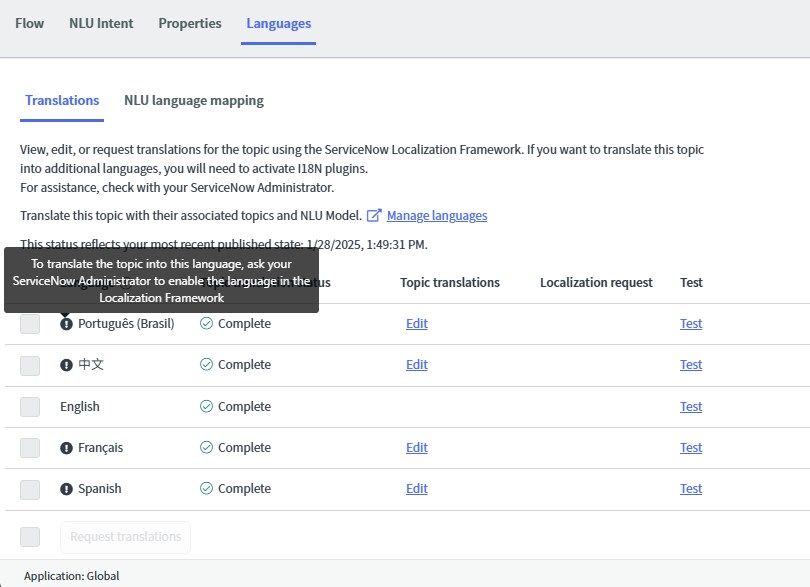The image size is (810, 587).
Task: Select the Languages tab
Action: (x=278, y=24)
